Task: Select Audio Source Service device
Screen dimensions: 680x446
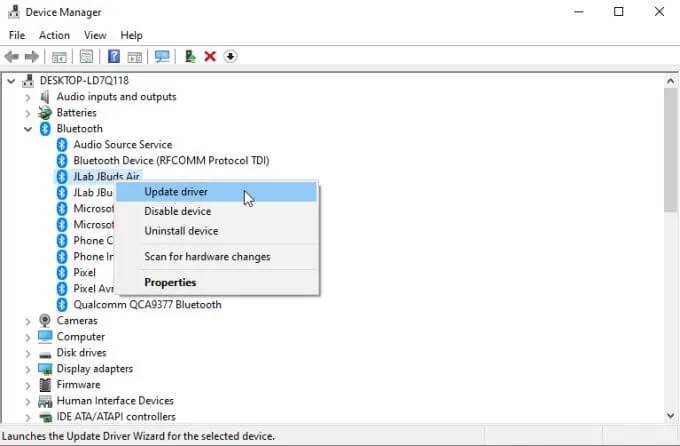Action: pyautogui.click(x=123, y=145)
